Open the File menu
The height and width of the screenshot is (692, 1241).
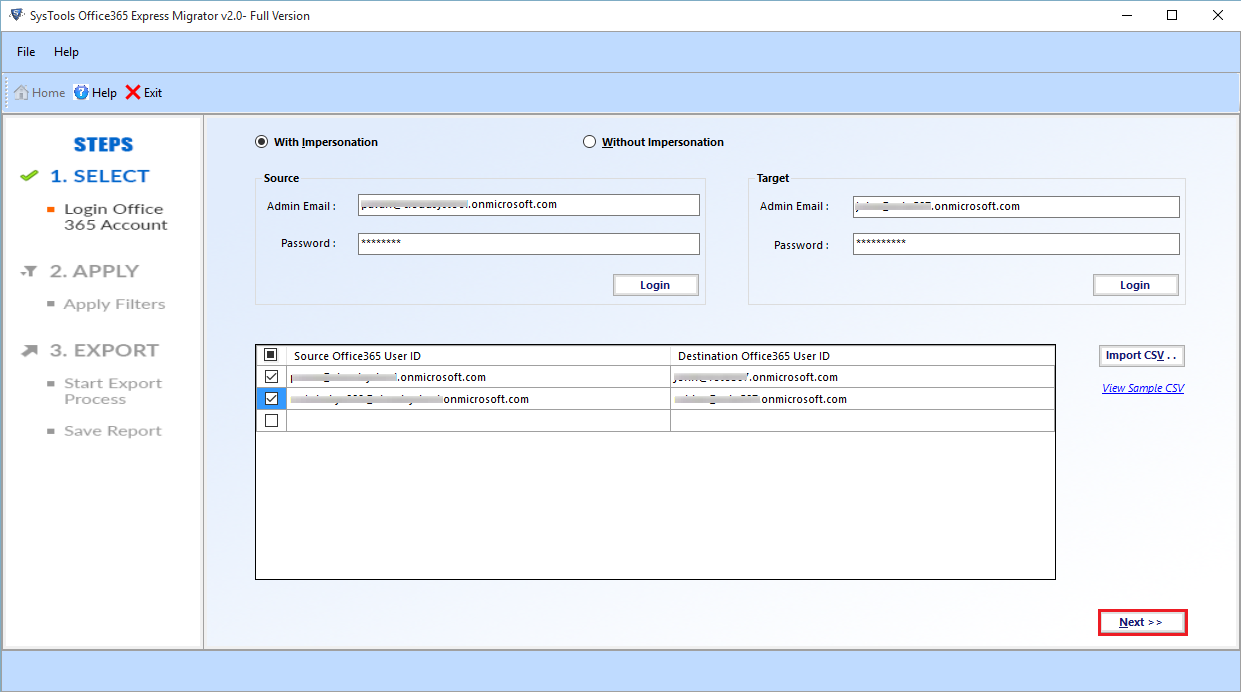(26, 52)
